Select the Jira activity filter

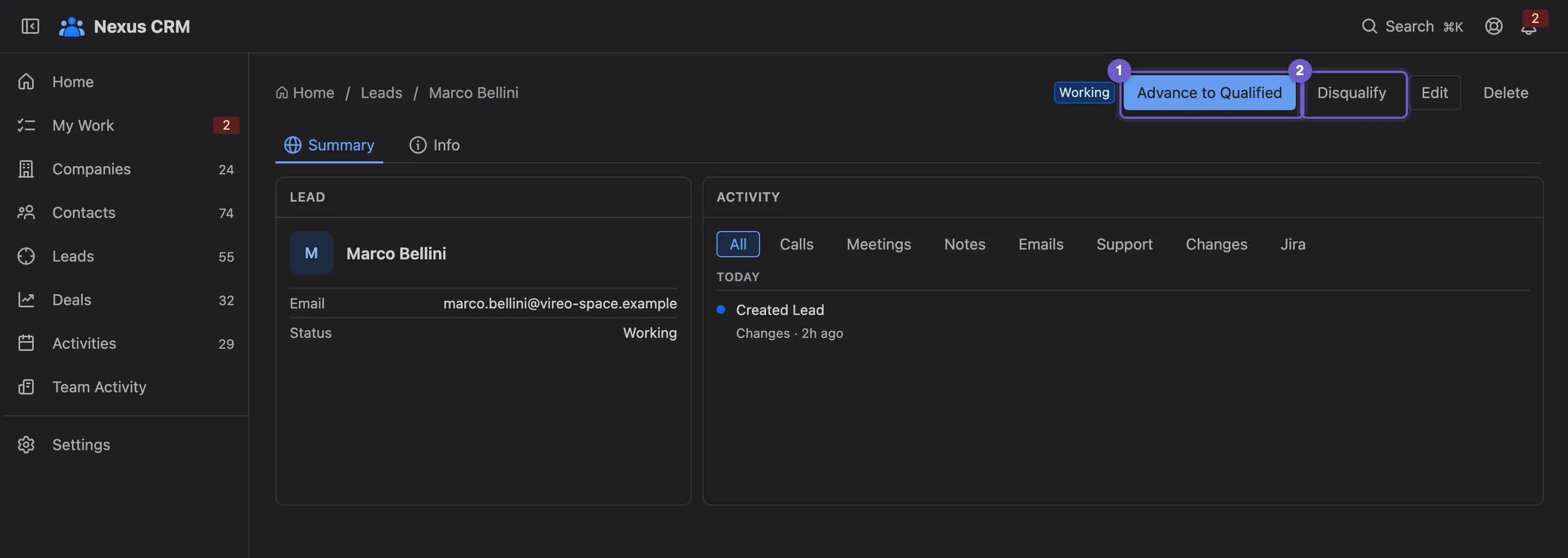1293,244
